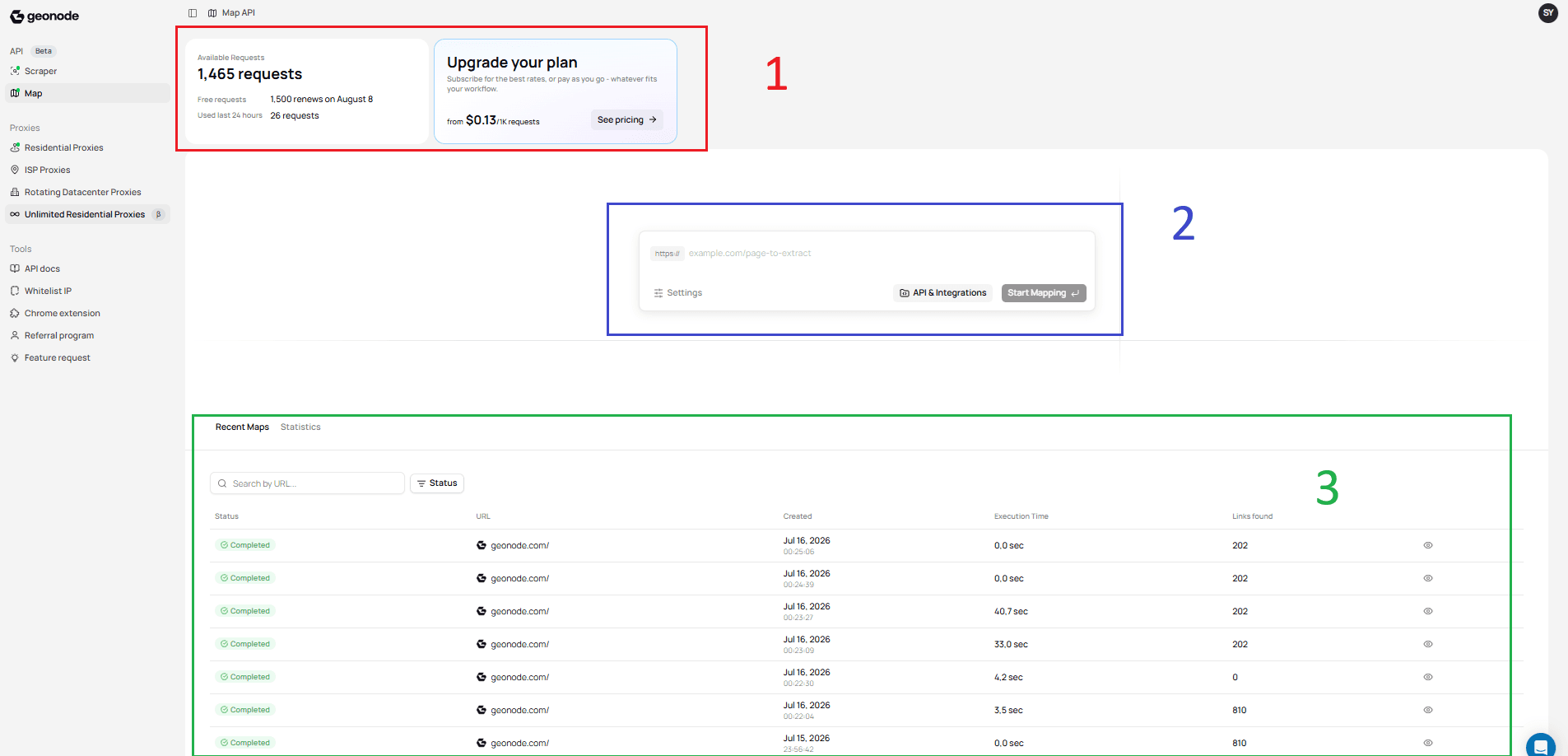Click the Created column header
1568x756 pixels.
click(798, 516)
